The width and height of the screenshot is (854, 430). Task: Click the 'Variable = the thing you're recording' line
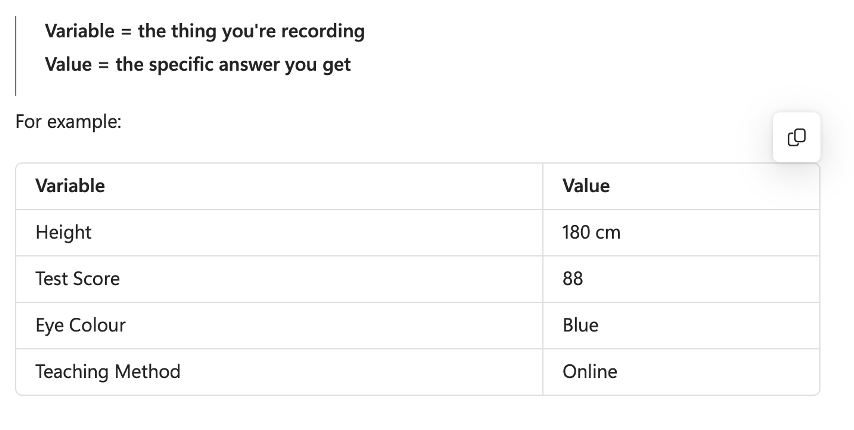pos(205,31)
